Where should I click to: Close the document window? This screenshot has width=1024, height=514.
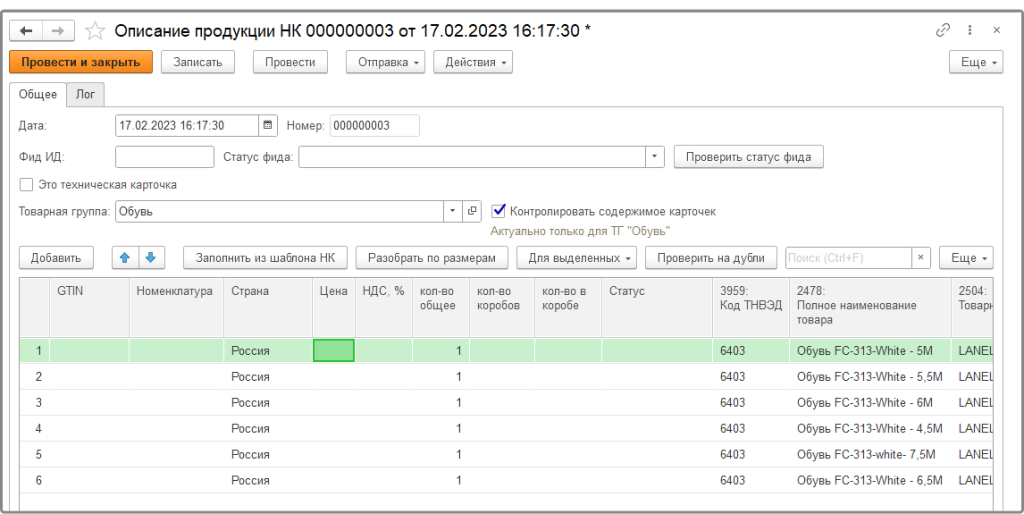pos(997,30)
